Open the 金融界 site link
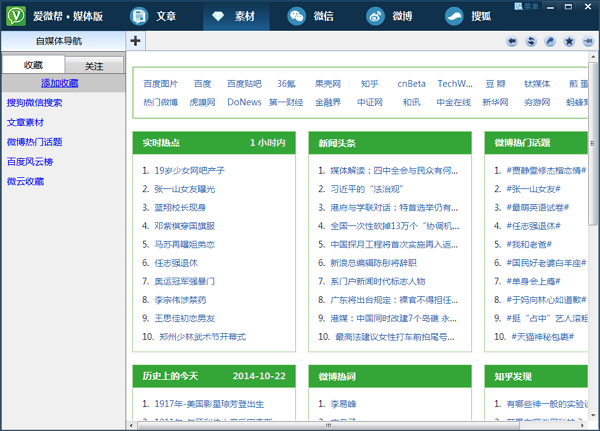Screen dimensions: 600x431 click(328, 102)
